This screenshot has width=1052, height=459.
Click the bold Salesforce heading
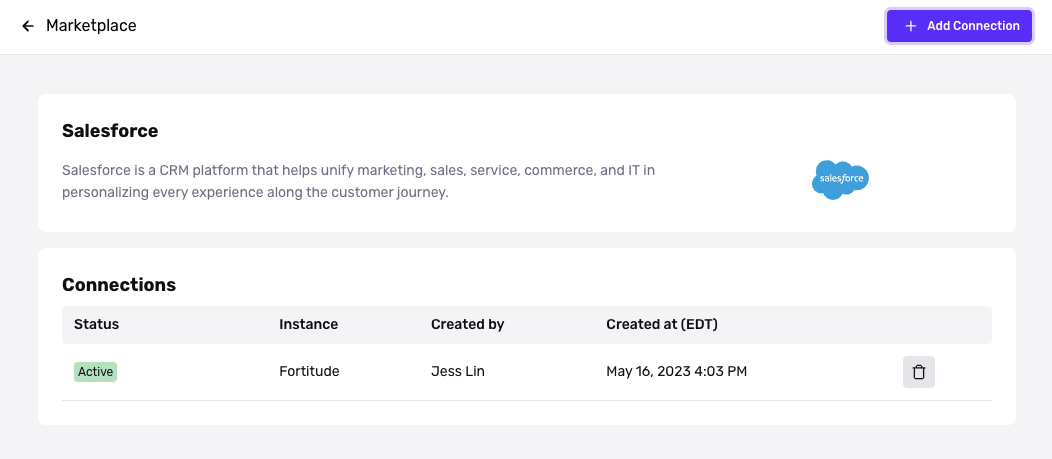pyautogui.click(x=110, y=131)
